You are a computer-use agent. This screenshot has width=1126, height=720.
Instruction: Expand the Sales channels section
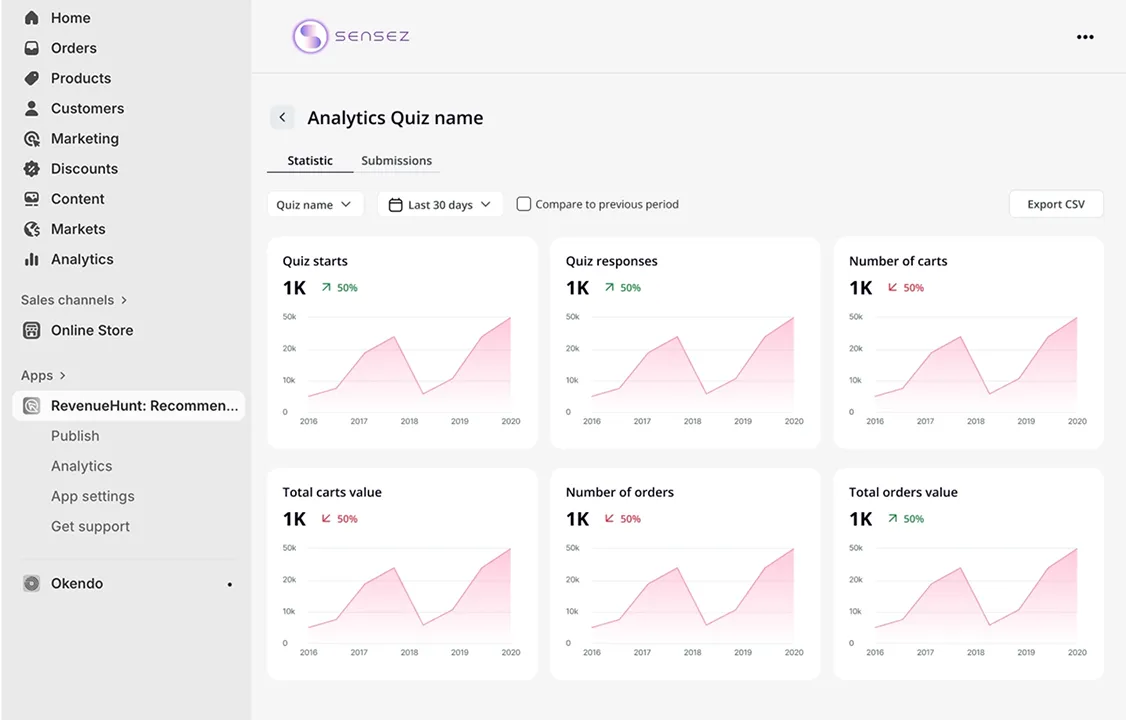pyautogui.click(x=74, y=300)
